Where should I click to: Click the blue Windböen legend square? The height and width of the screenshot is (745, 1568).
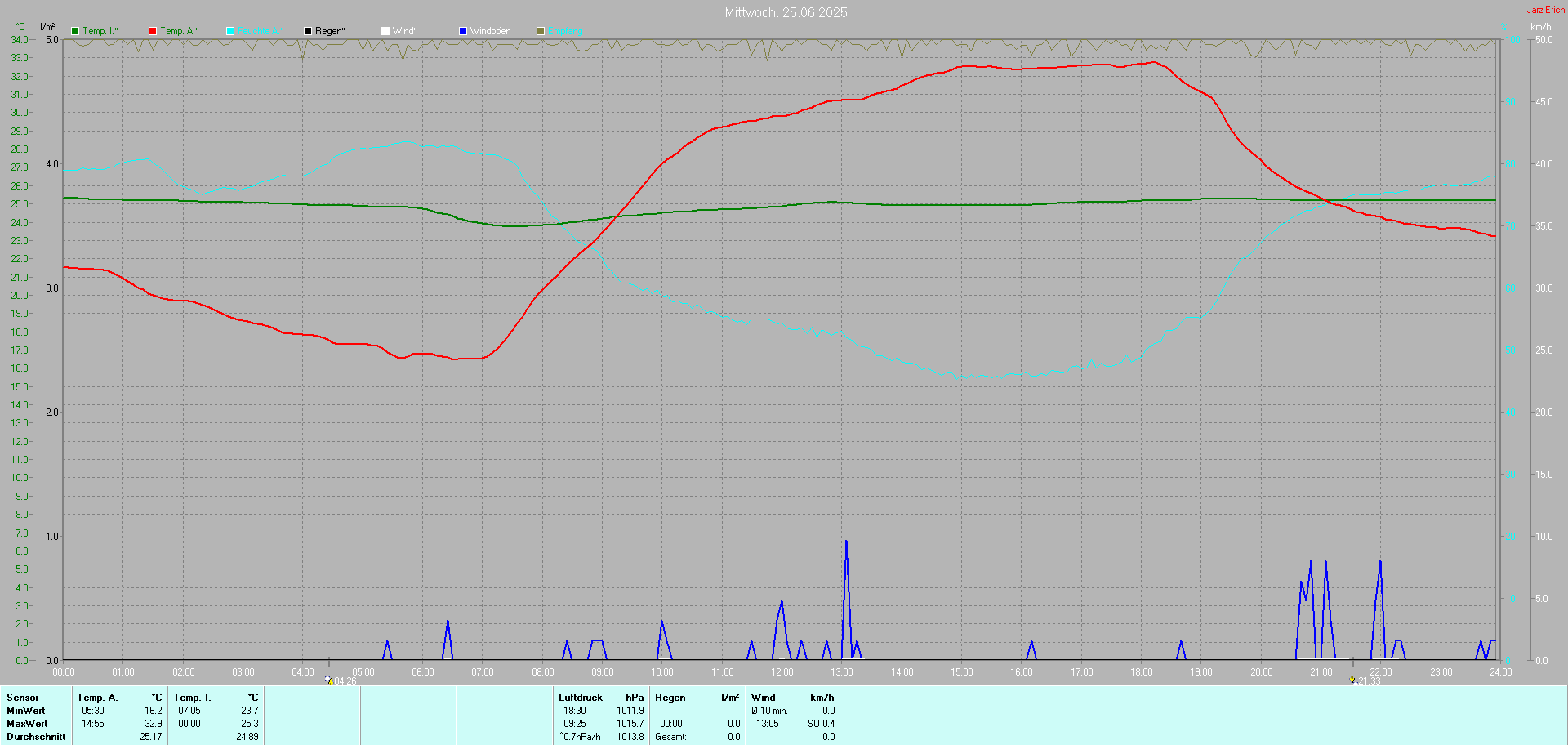pos(463,31)
